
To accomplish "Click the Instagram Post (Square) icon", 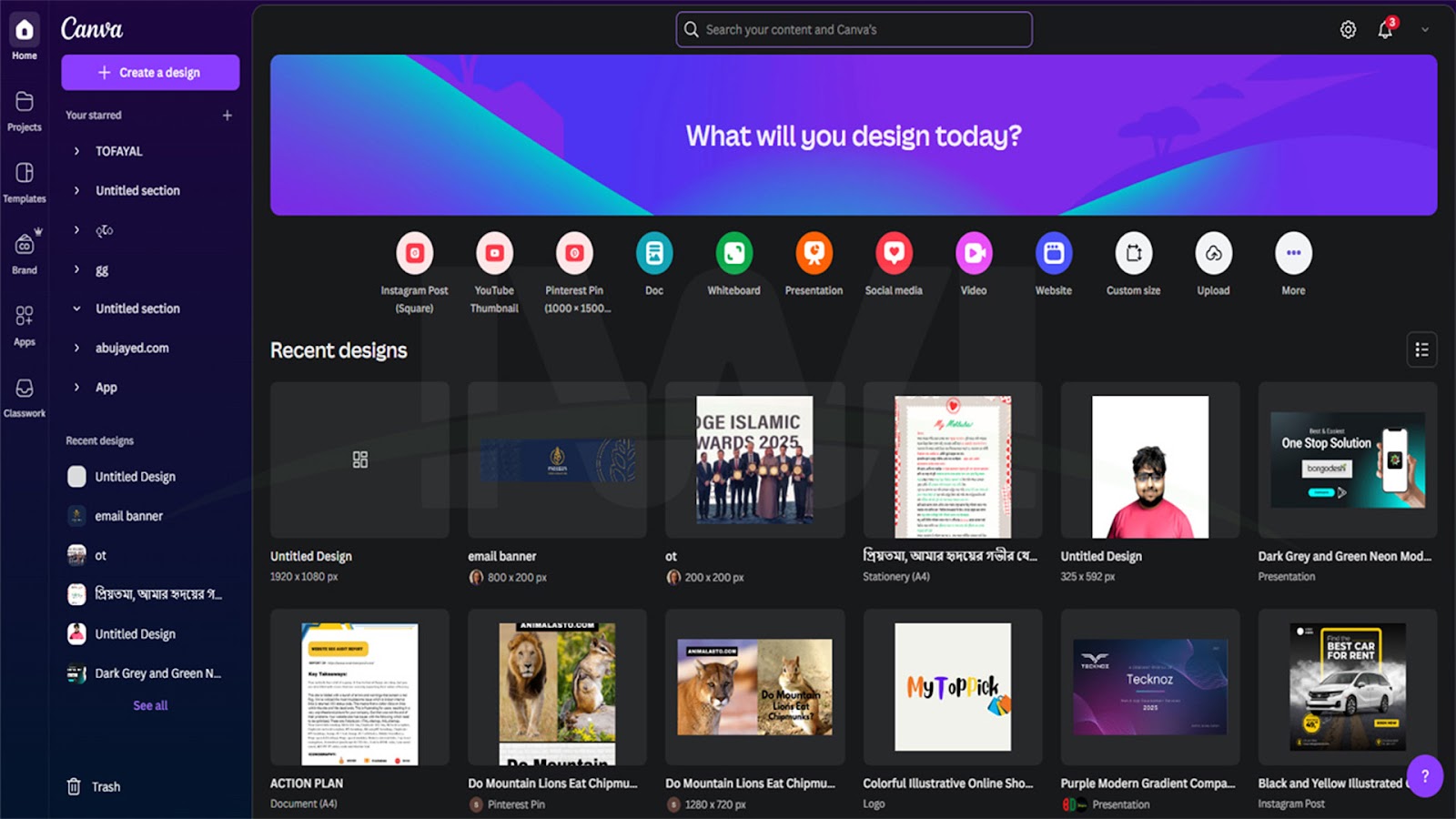I will (415, 253).
